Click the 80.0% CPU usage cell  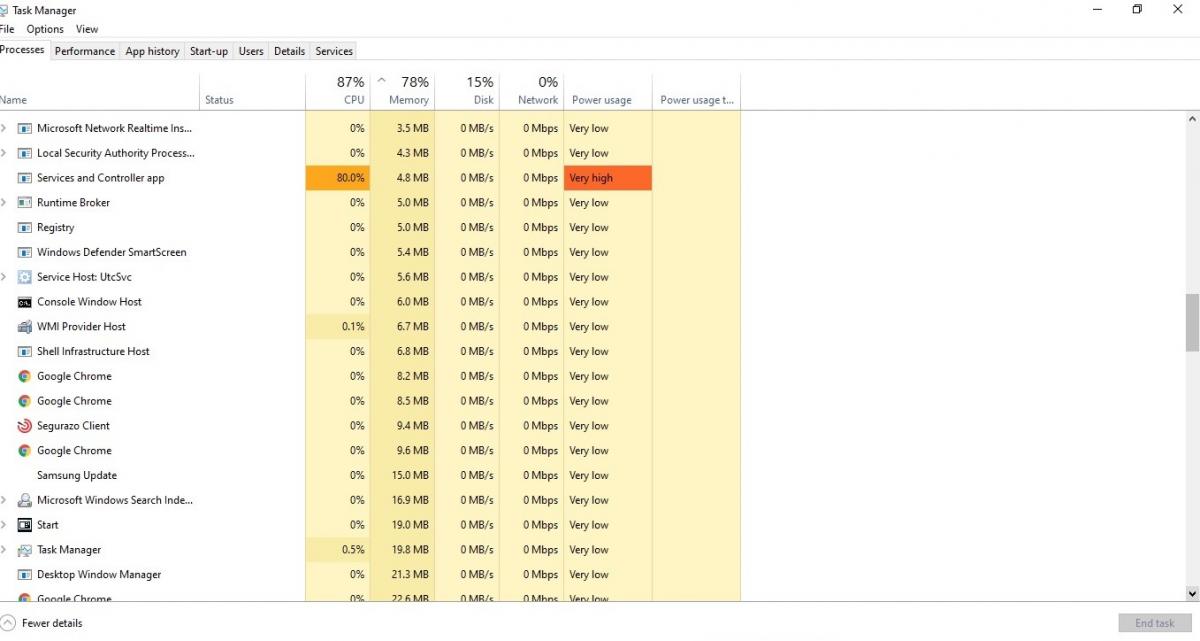pyautogui.click(x=338, y=178)
